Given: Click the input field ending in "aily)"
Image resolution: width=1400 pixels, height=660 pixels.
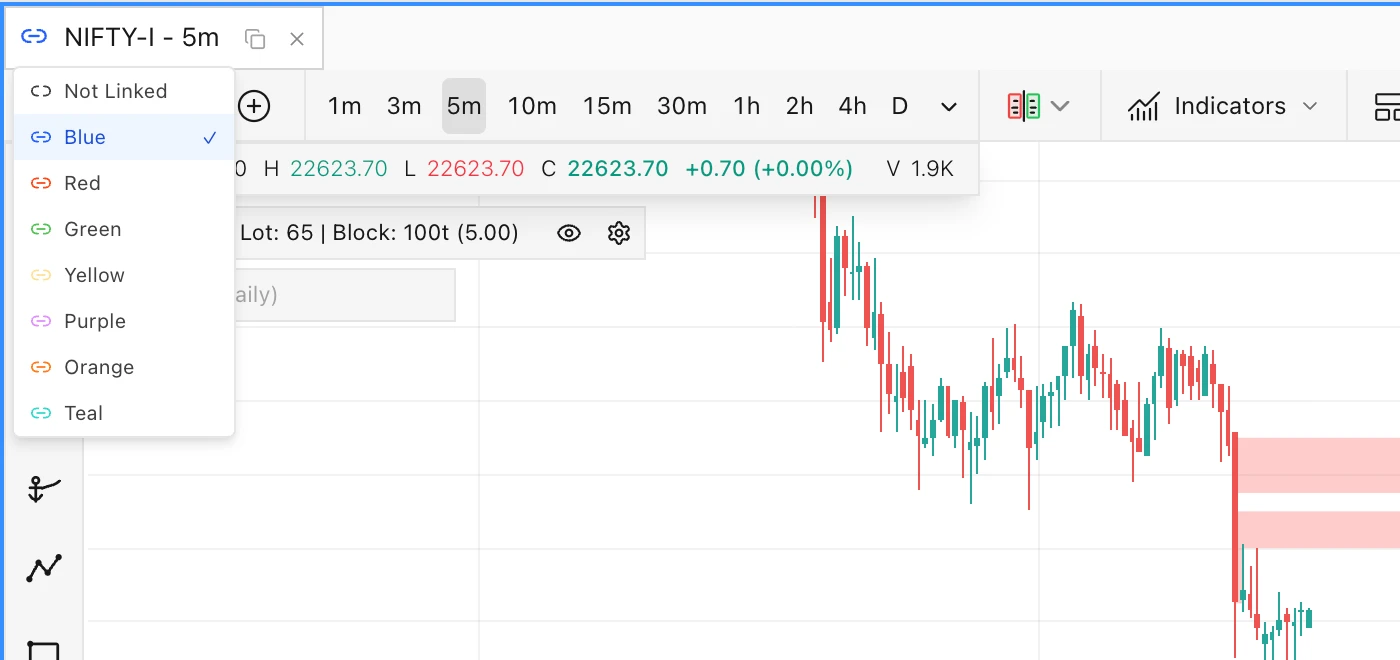Looking at the screenshot, I should [344, 295].
